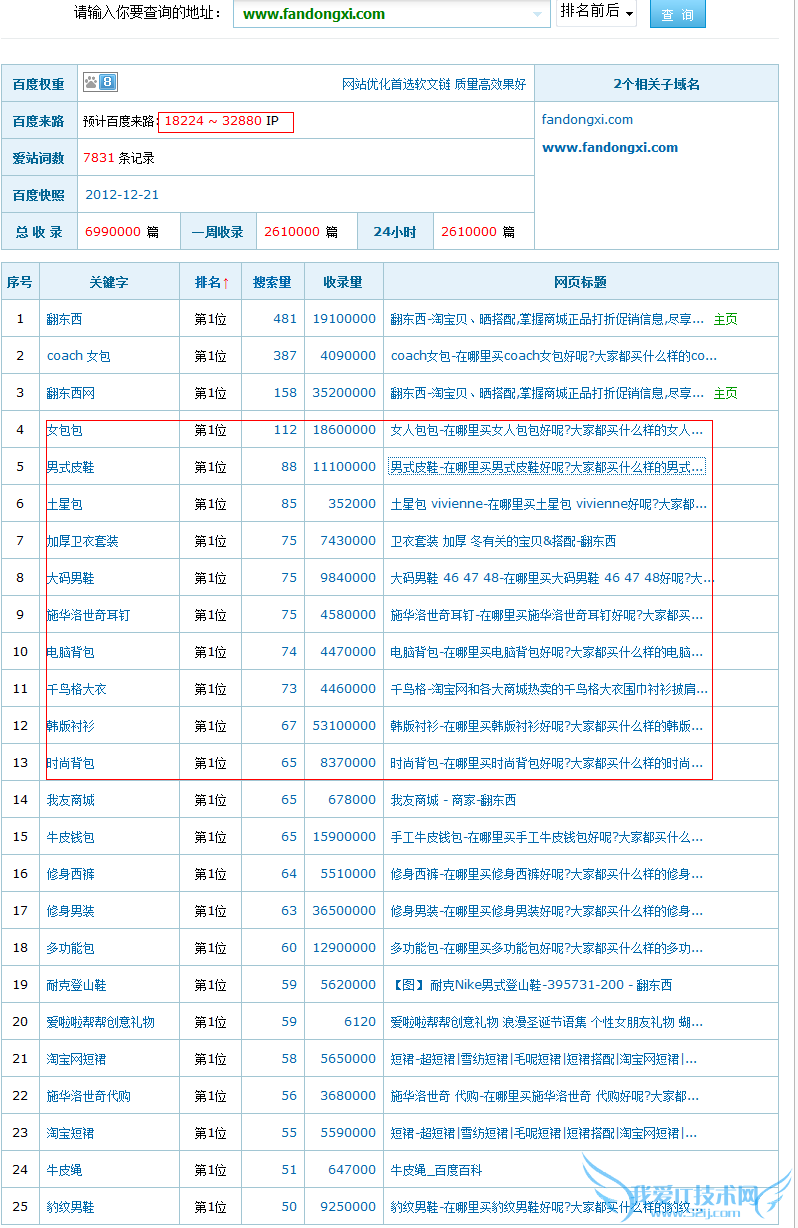Open the keyword 牛皮钱包 link
The image size is (798, 1228).
(71, 838)
